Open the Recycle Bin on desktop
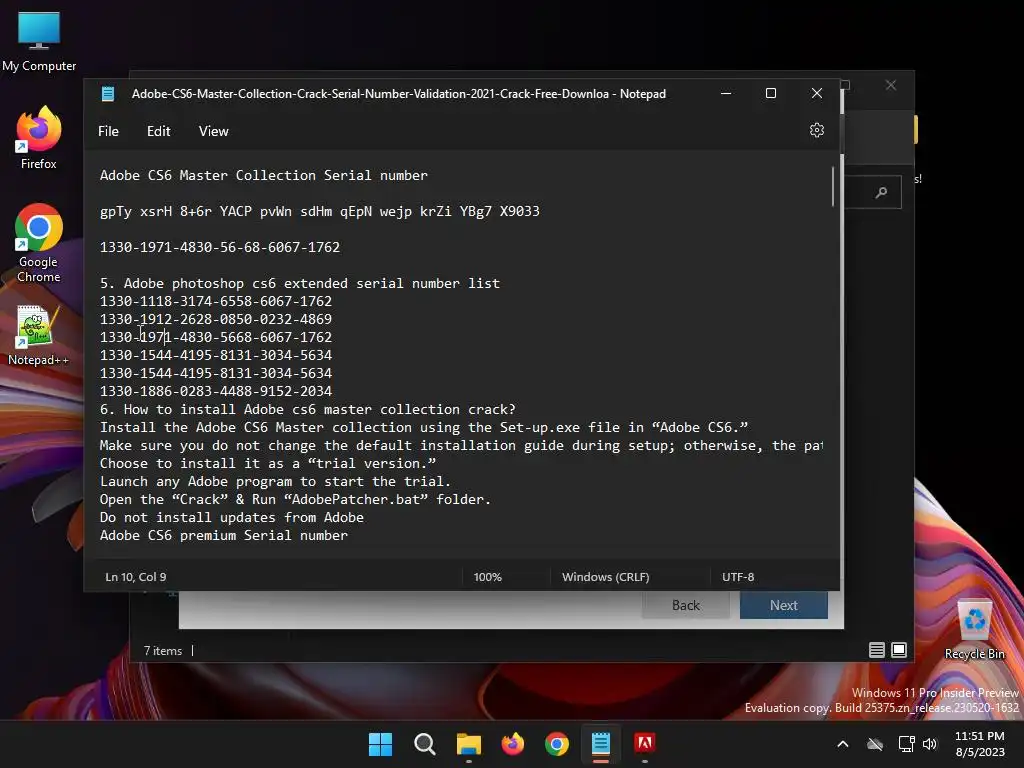 974,630
